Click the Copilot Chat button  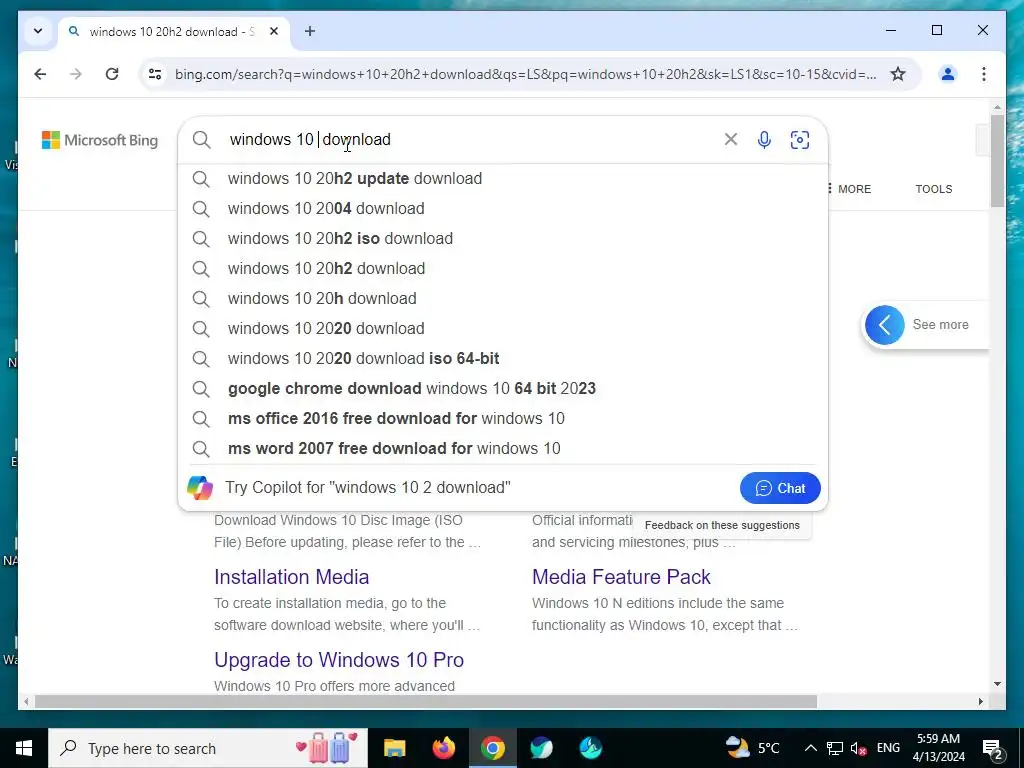[780, 488]
